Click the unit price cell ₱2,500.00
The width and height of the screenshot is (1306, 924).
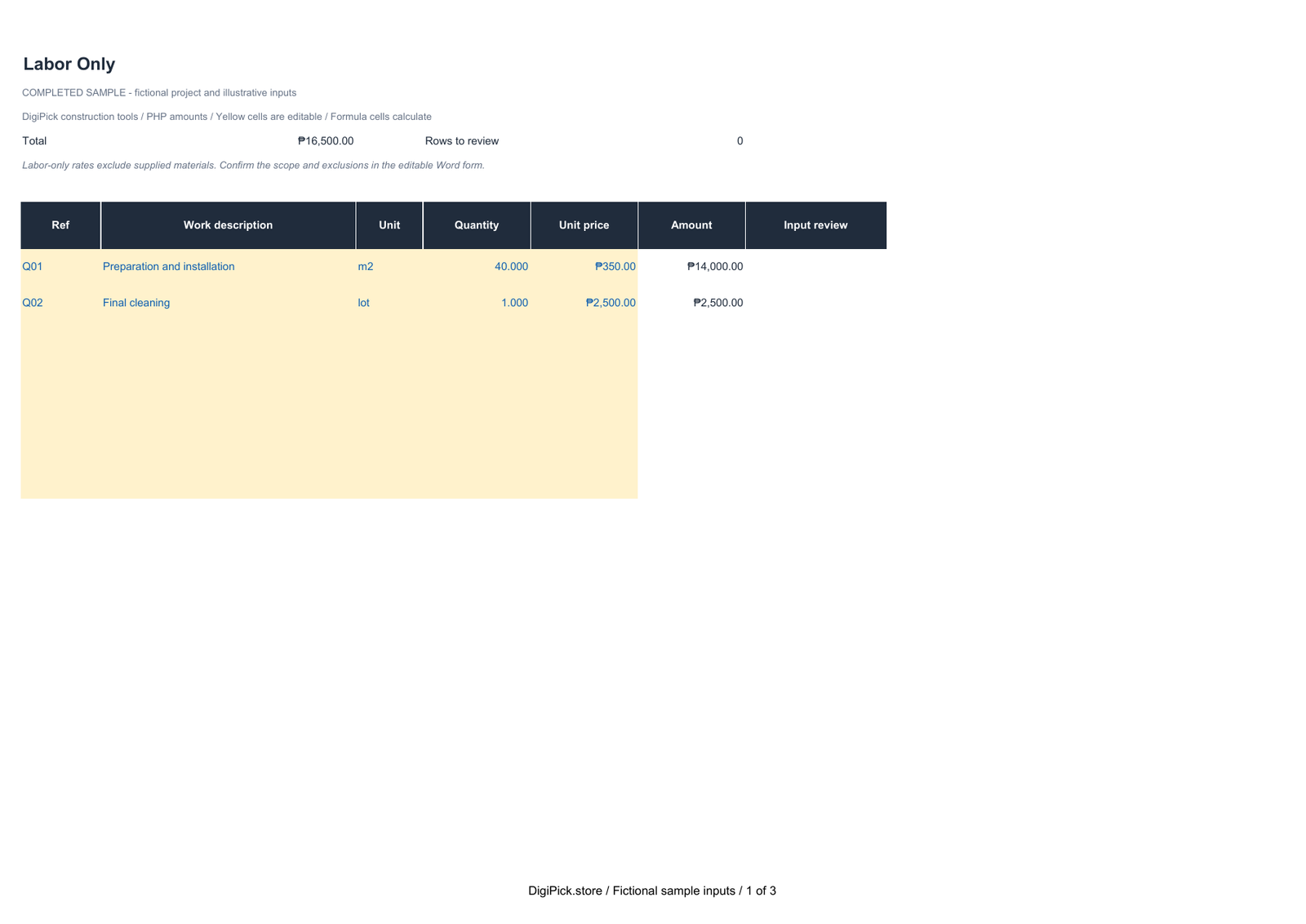click(584, 303)
